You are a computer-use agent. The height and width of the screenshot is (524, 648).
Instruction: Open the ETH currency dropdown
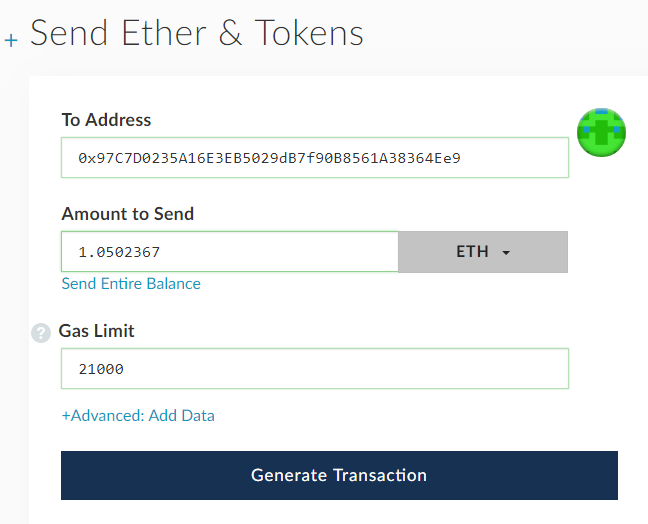(x=483, y=252)
